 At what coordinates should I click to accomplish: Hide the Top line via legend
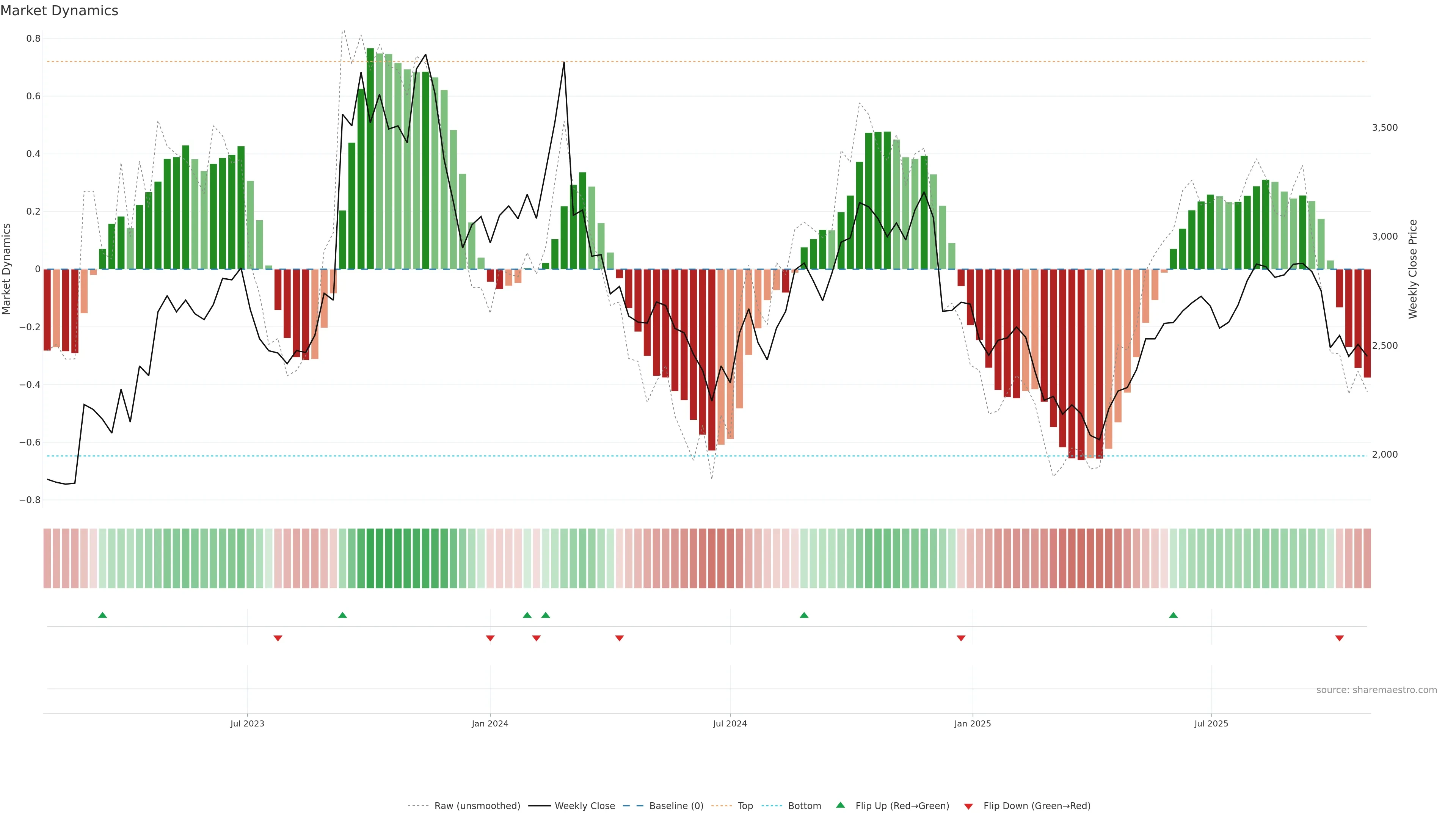pyautogui.click(x=745, y=806)
